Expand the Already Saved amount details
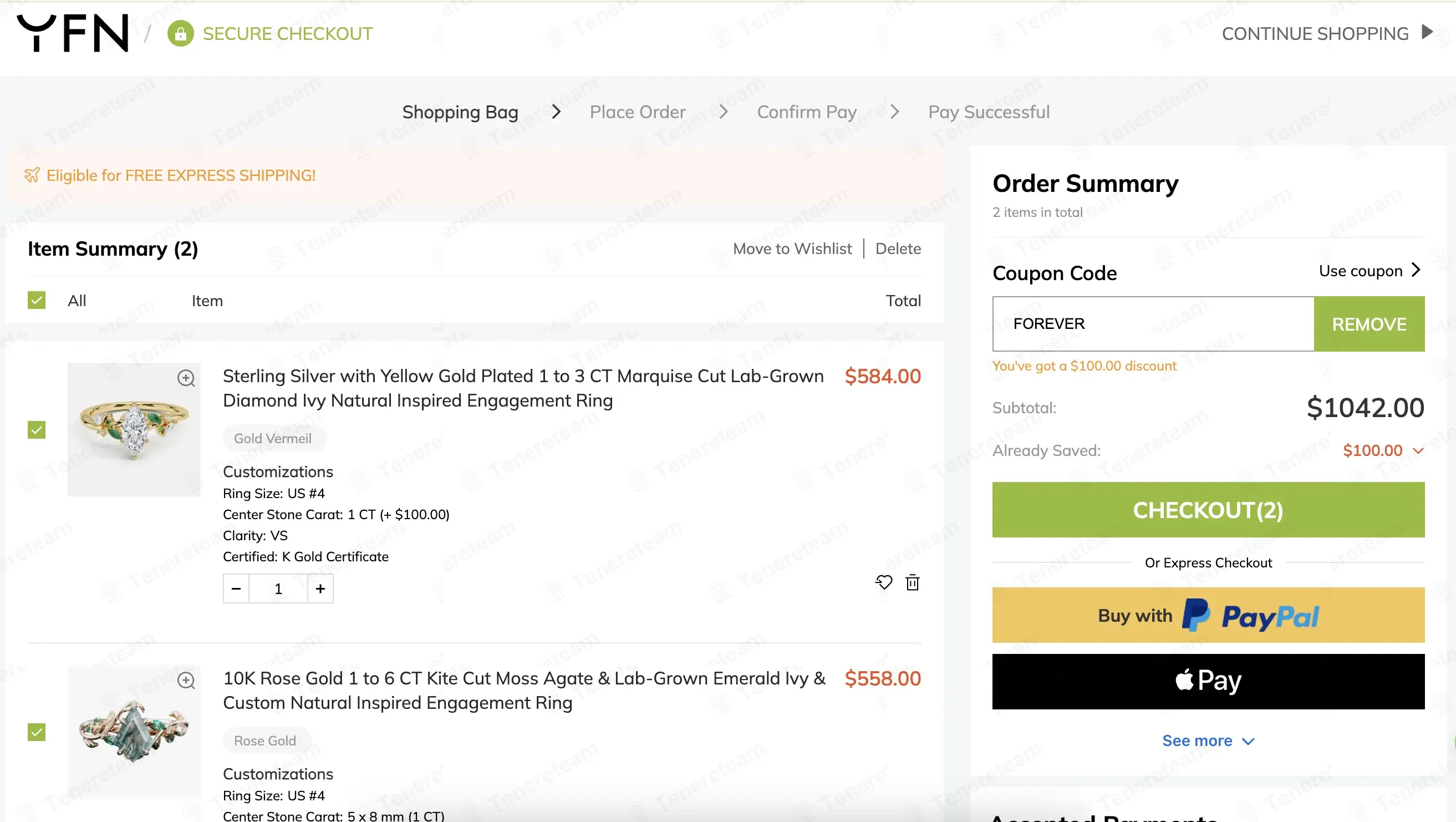 (x=1418, y=450)
